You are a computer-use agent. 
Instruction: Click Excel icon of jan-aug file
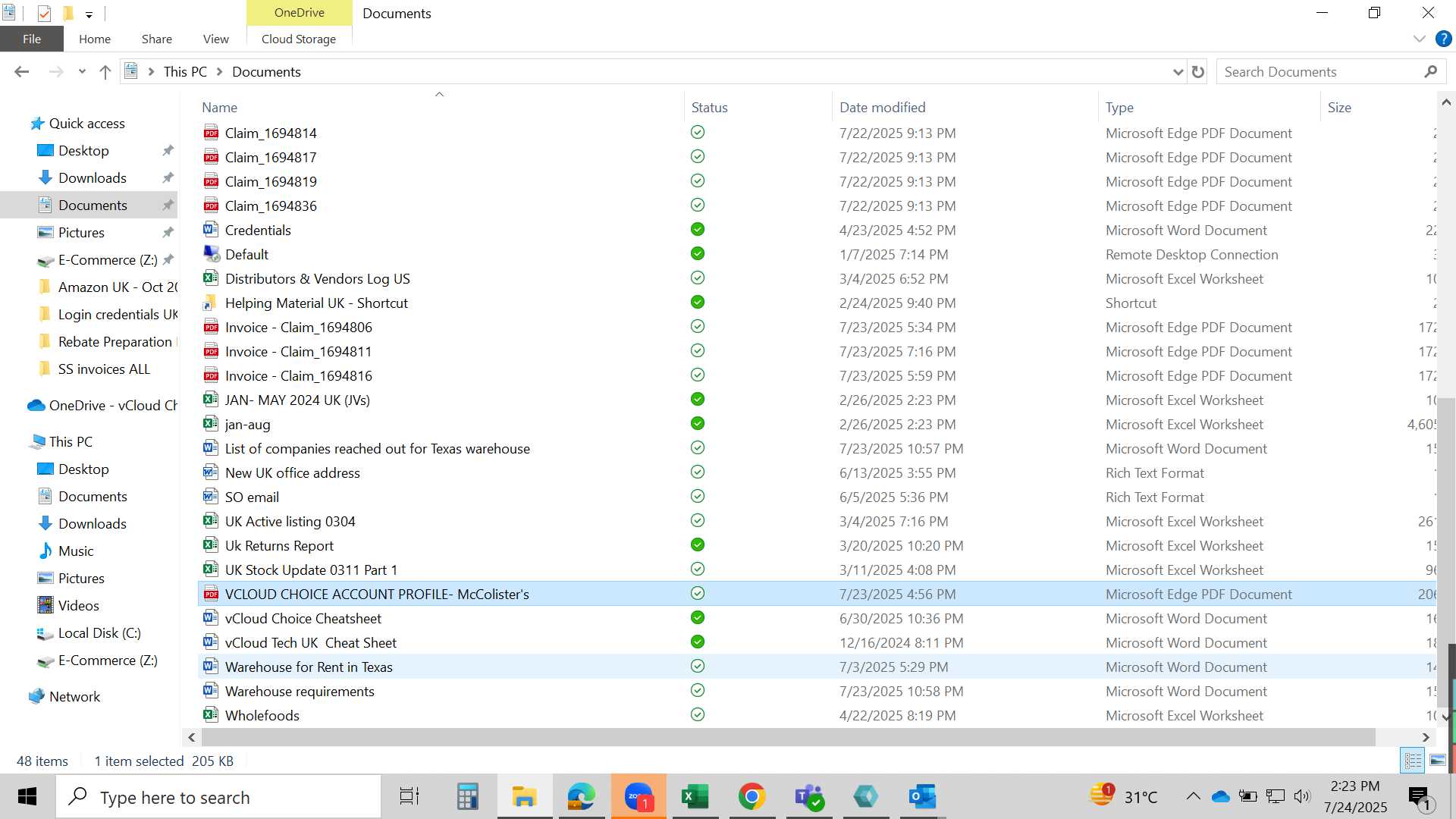211,424
